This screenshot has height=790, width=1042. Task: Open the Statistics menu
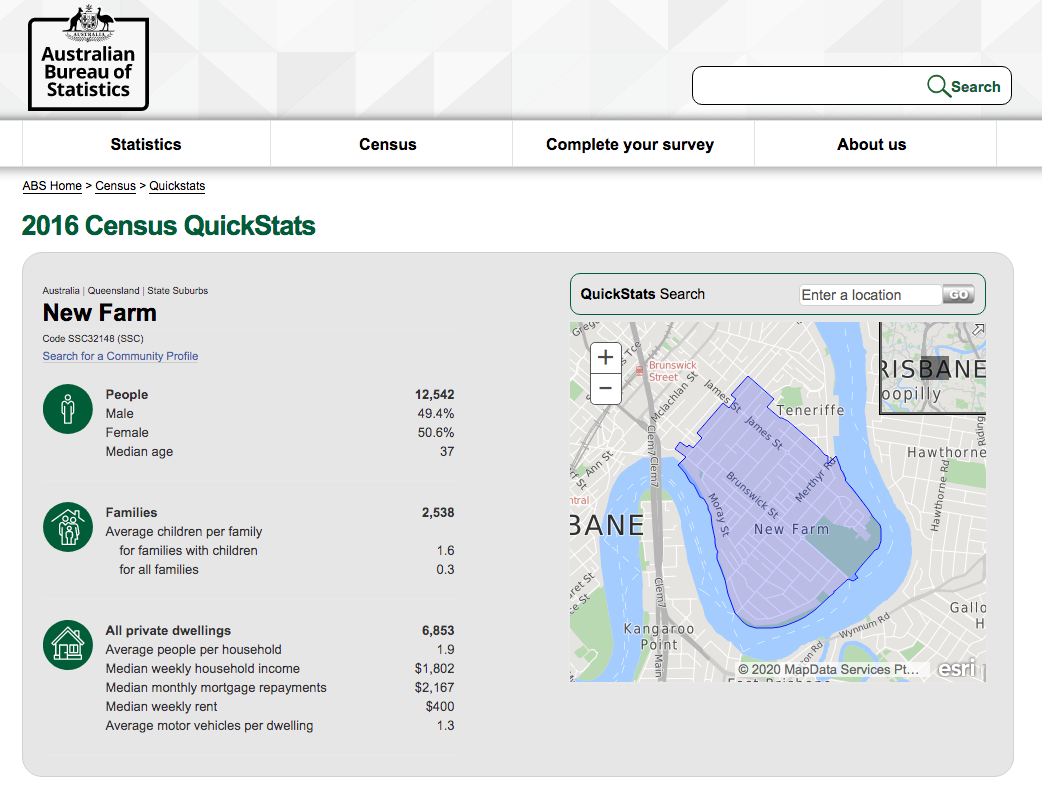click(x=146, y=144)
